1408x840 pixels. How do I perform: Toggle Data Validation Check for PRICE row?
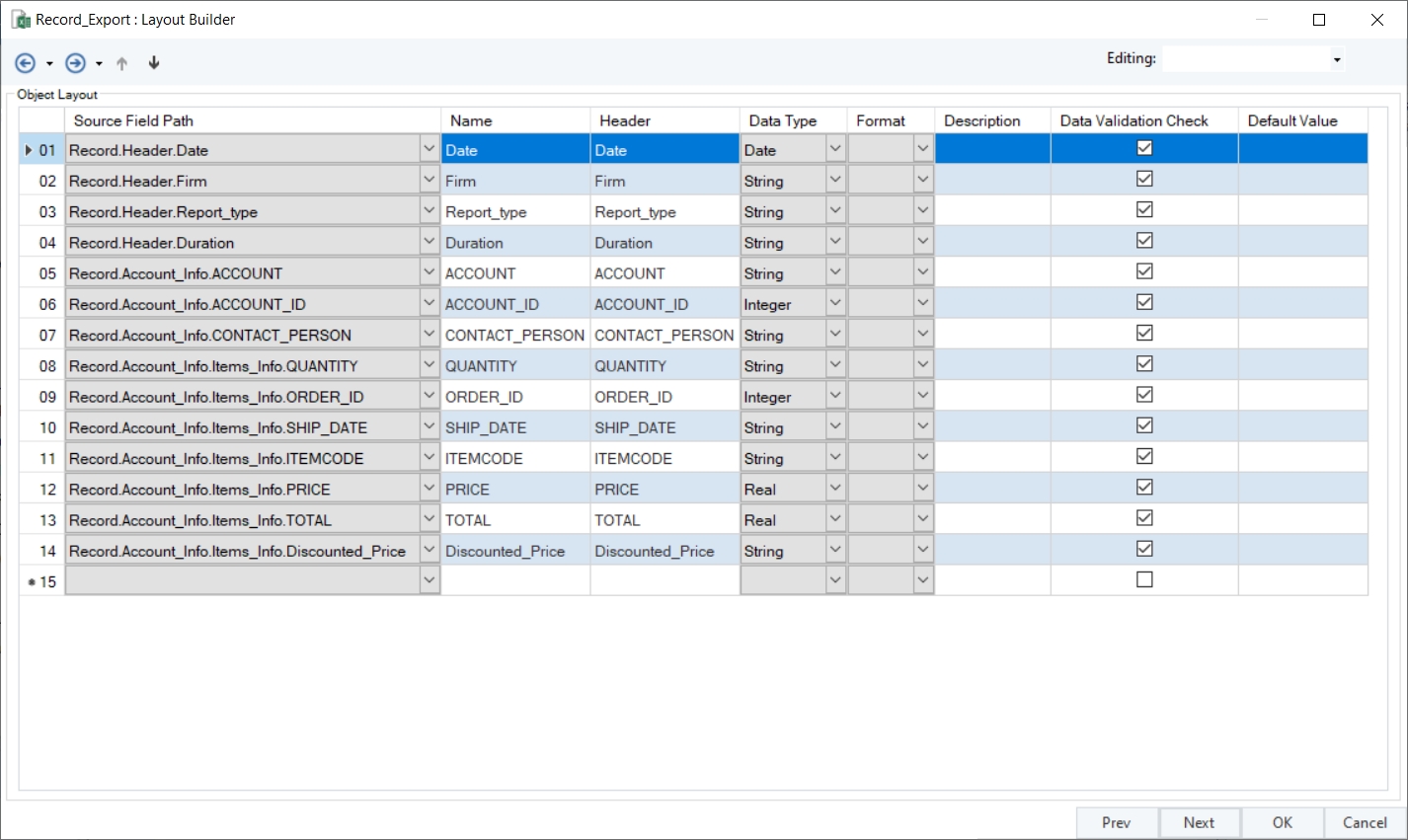(x=1144, y=488)
